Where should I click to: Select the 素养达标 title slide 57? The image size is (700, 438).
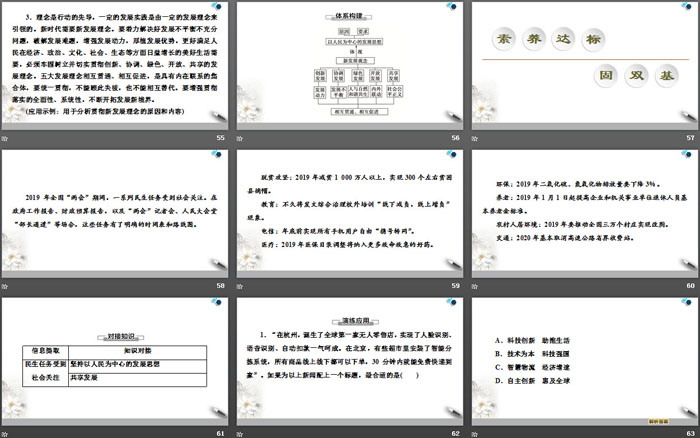tap(582, 65)
